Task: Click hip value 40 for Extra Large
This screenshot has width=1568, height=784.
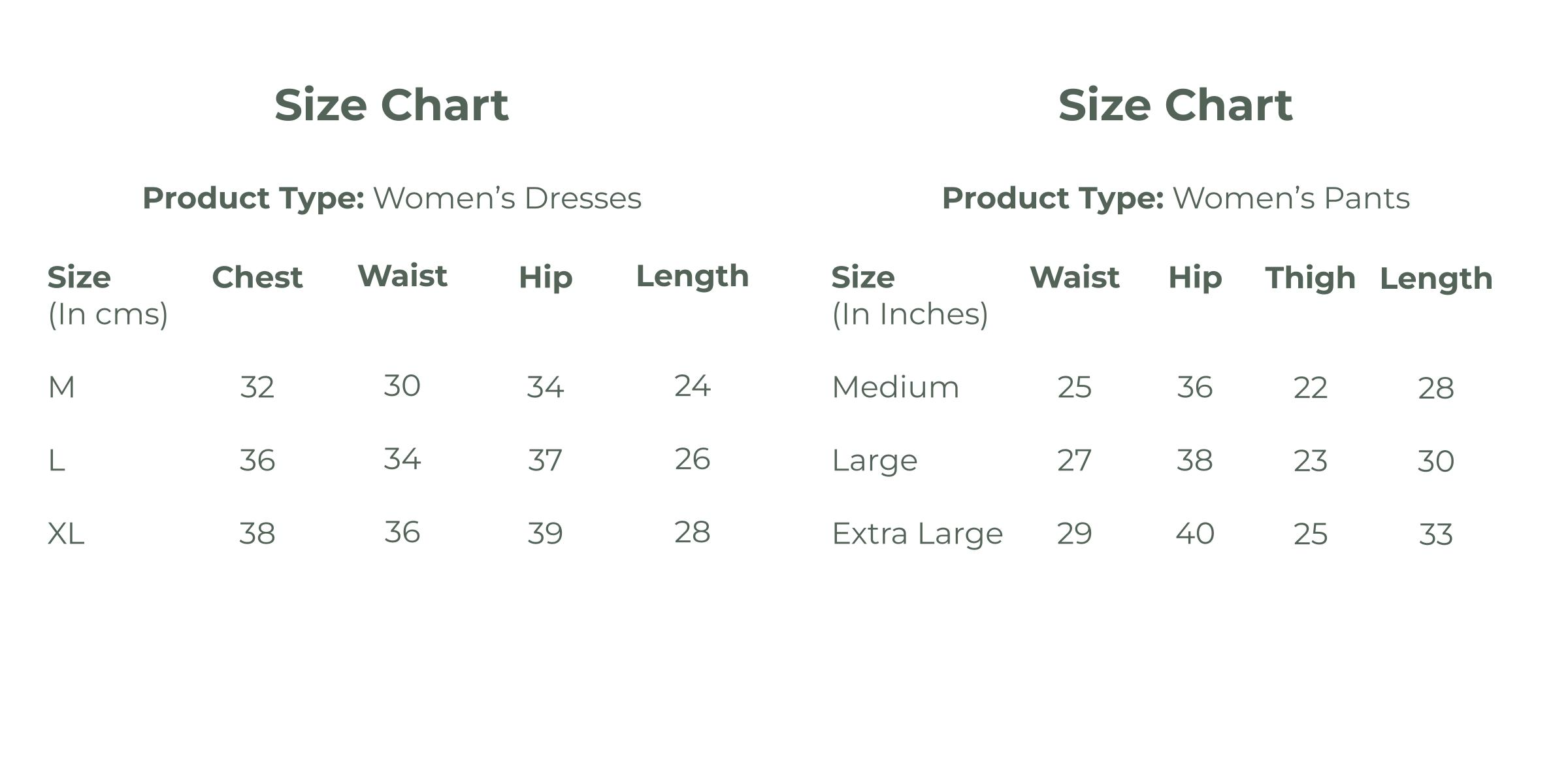Action: coord(1195,534)
